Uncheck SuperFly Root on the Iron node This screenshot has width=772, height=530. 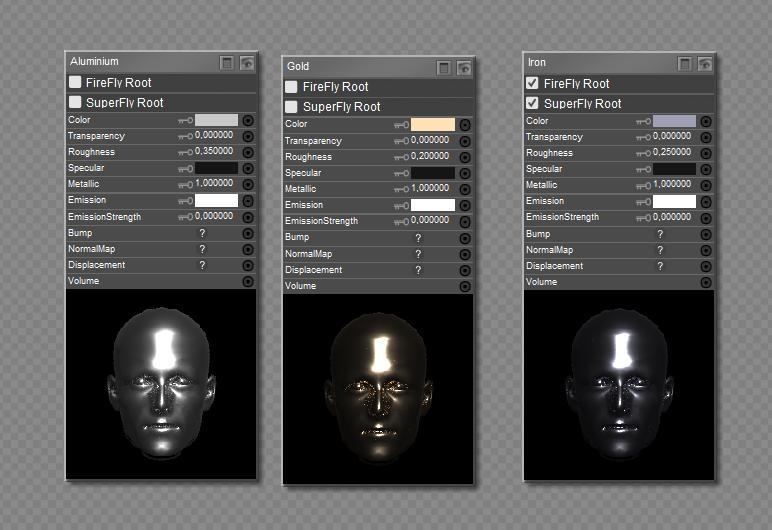coord(533,104)
